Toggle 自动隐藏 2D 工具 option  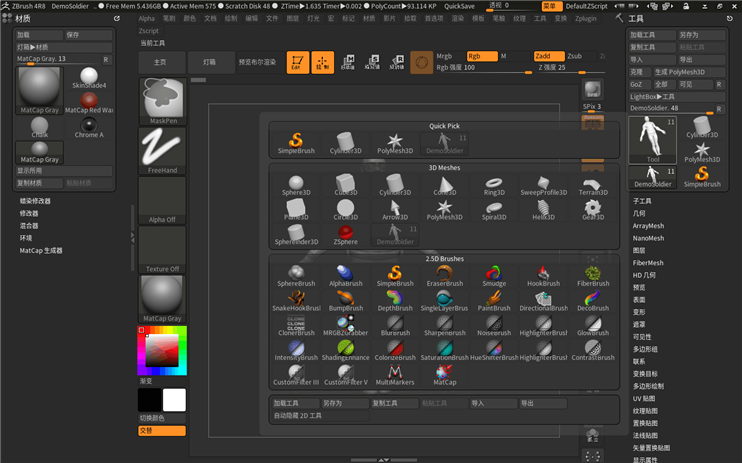coord(320,416)
